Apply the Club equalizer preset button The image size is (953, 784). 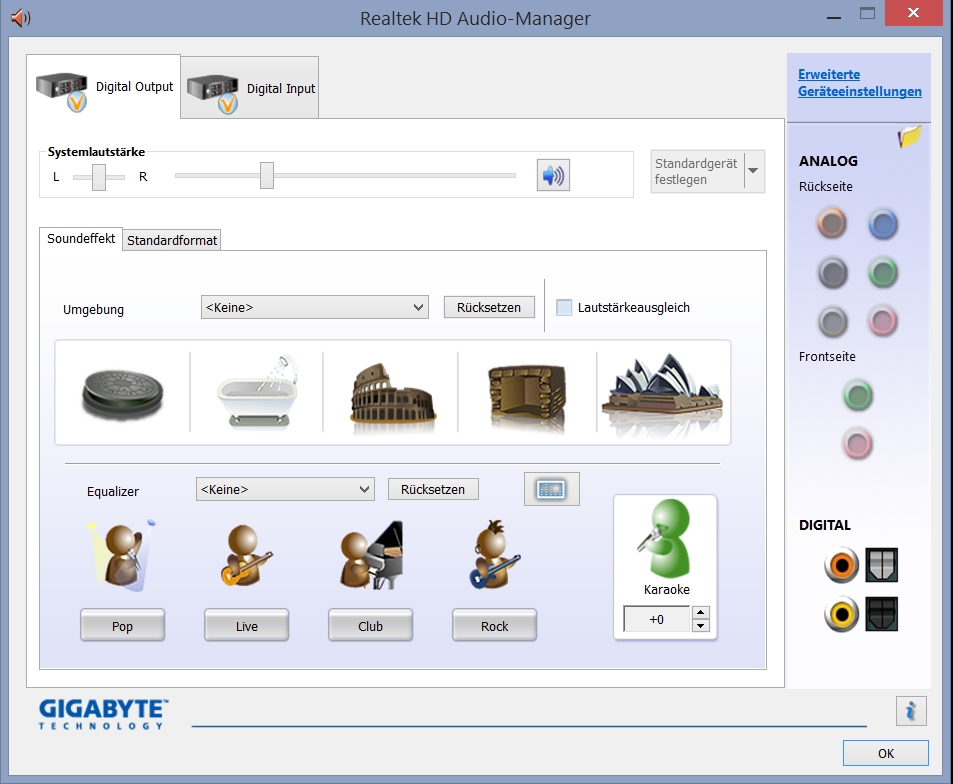[370, 626]
